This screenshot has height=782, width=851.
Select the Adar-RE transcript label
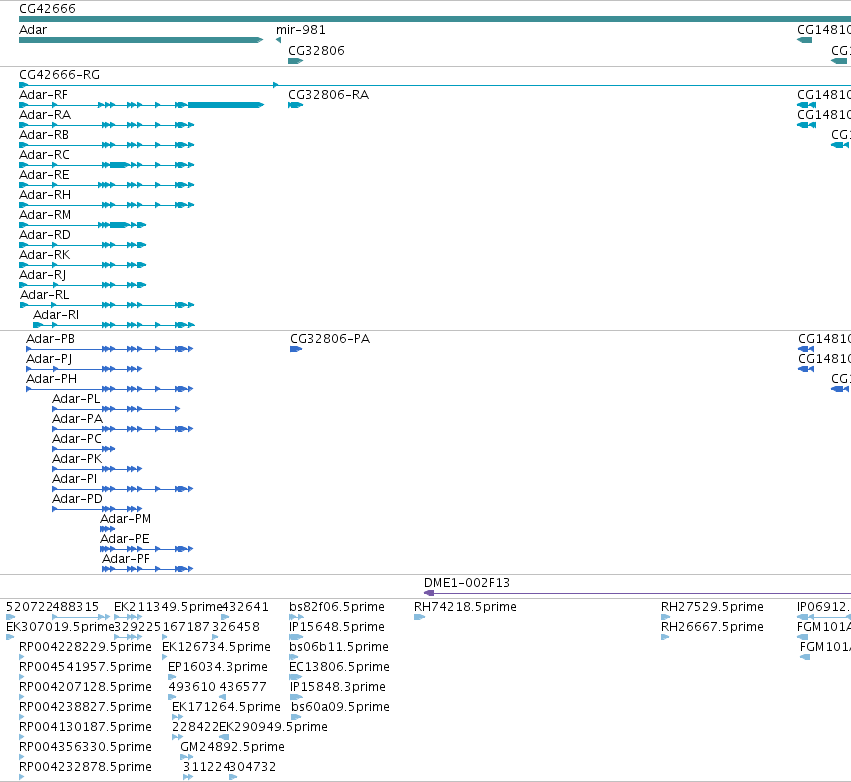[45, 175]
